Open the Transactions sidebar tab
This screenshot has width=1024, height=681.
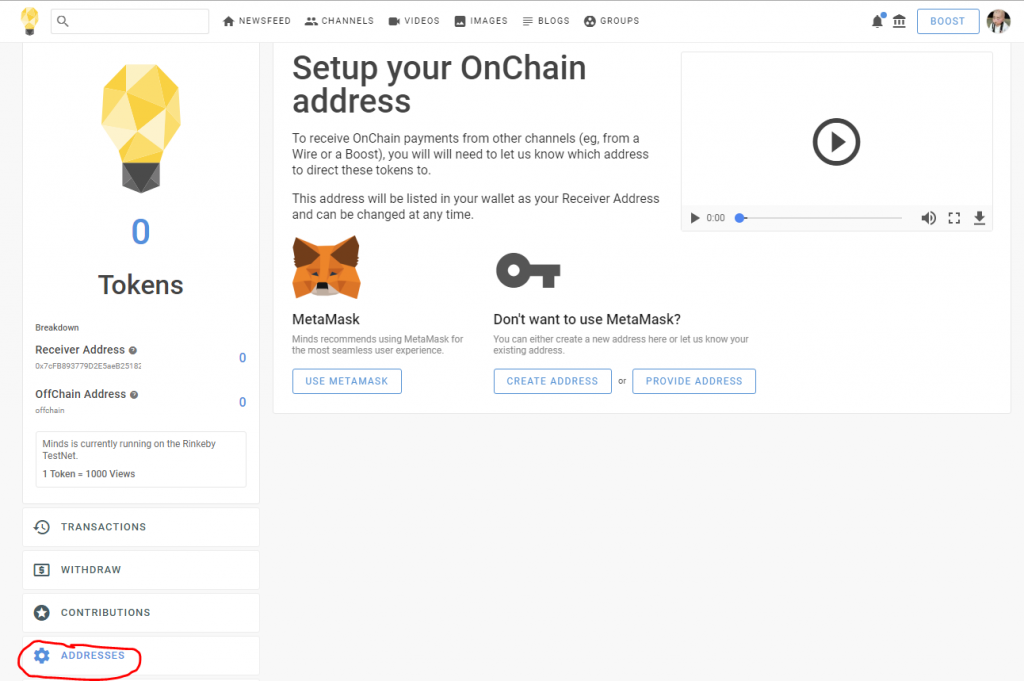point(141,527)
